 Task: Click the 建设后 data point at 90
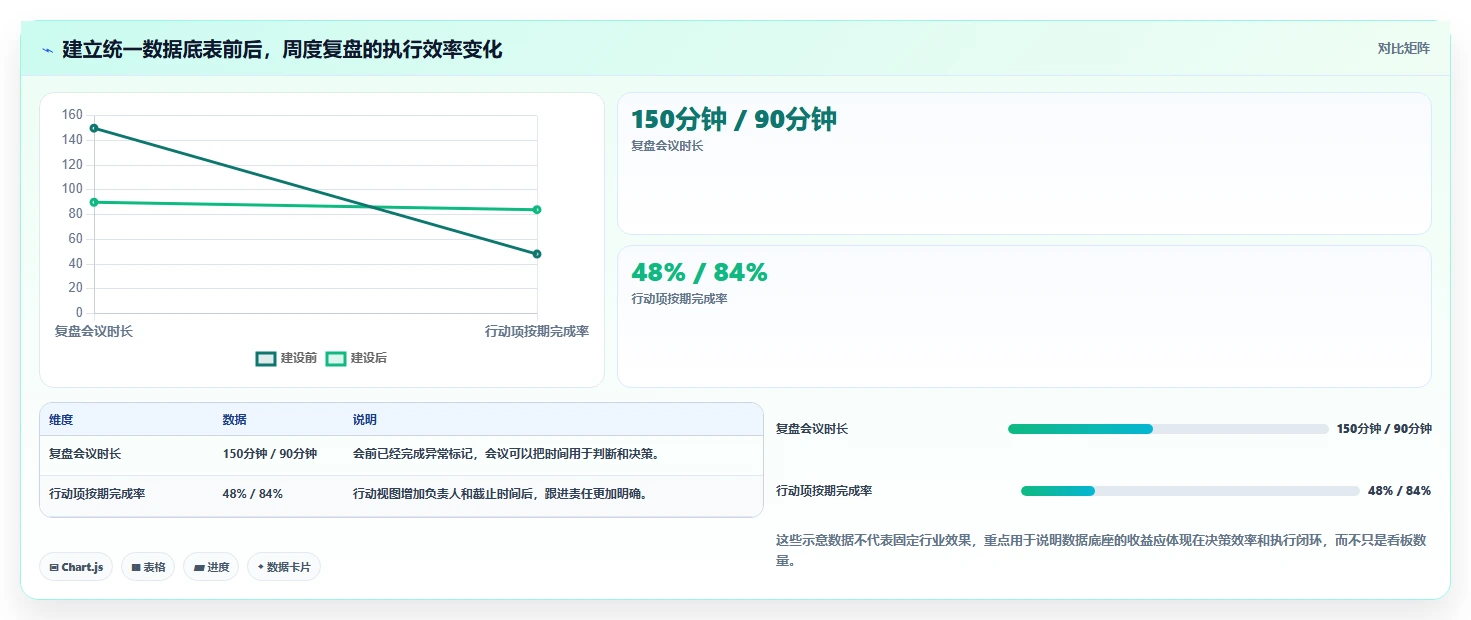pyautogui.click(x=94, y=202)
